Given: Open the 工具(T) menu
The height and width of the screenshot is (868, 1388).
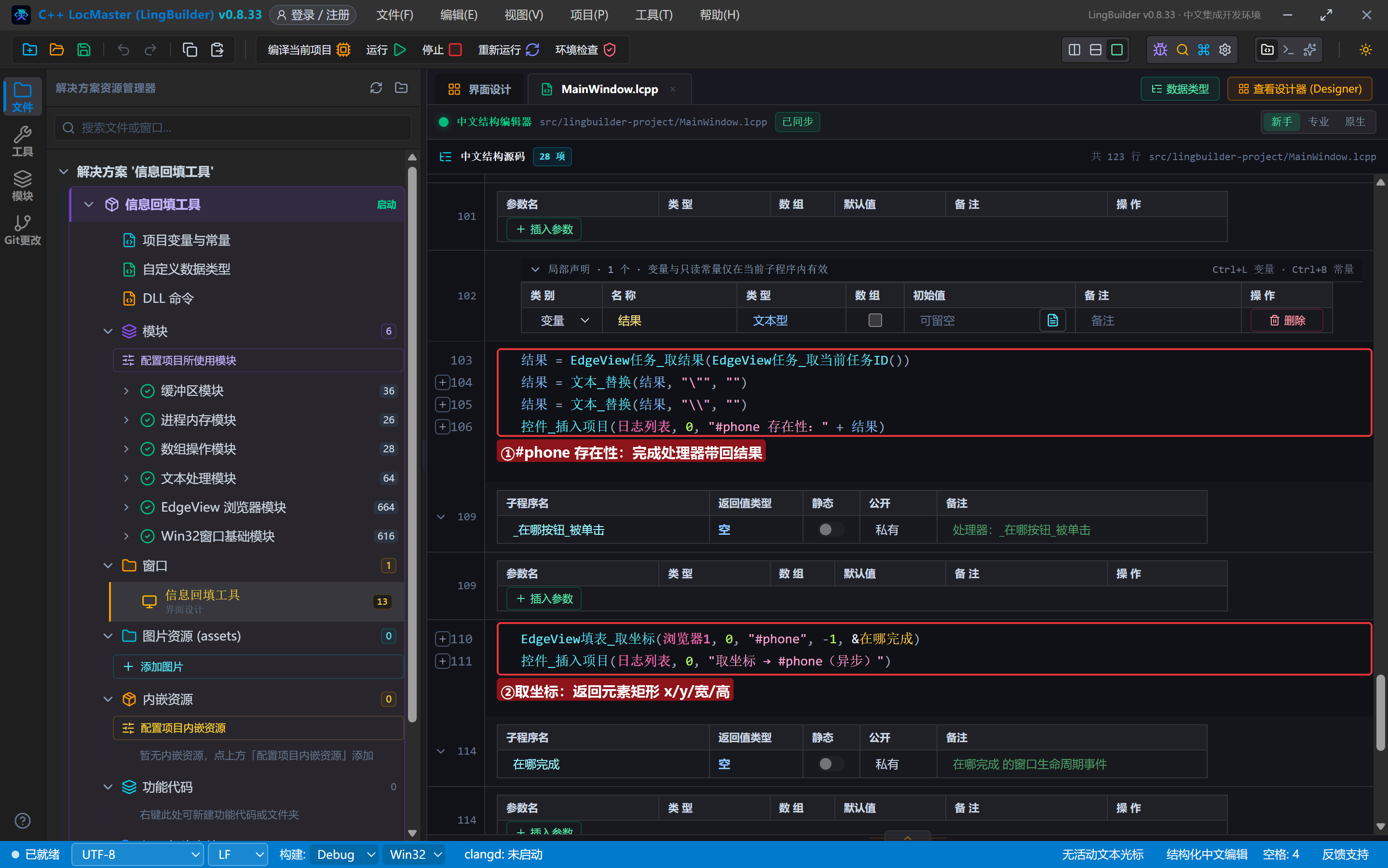Looking at the screenshot, I should pyautogui.click(x=654, y=14).
